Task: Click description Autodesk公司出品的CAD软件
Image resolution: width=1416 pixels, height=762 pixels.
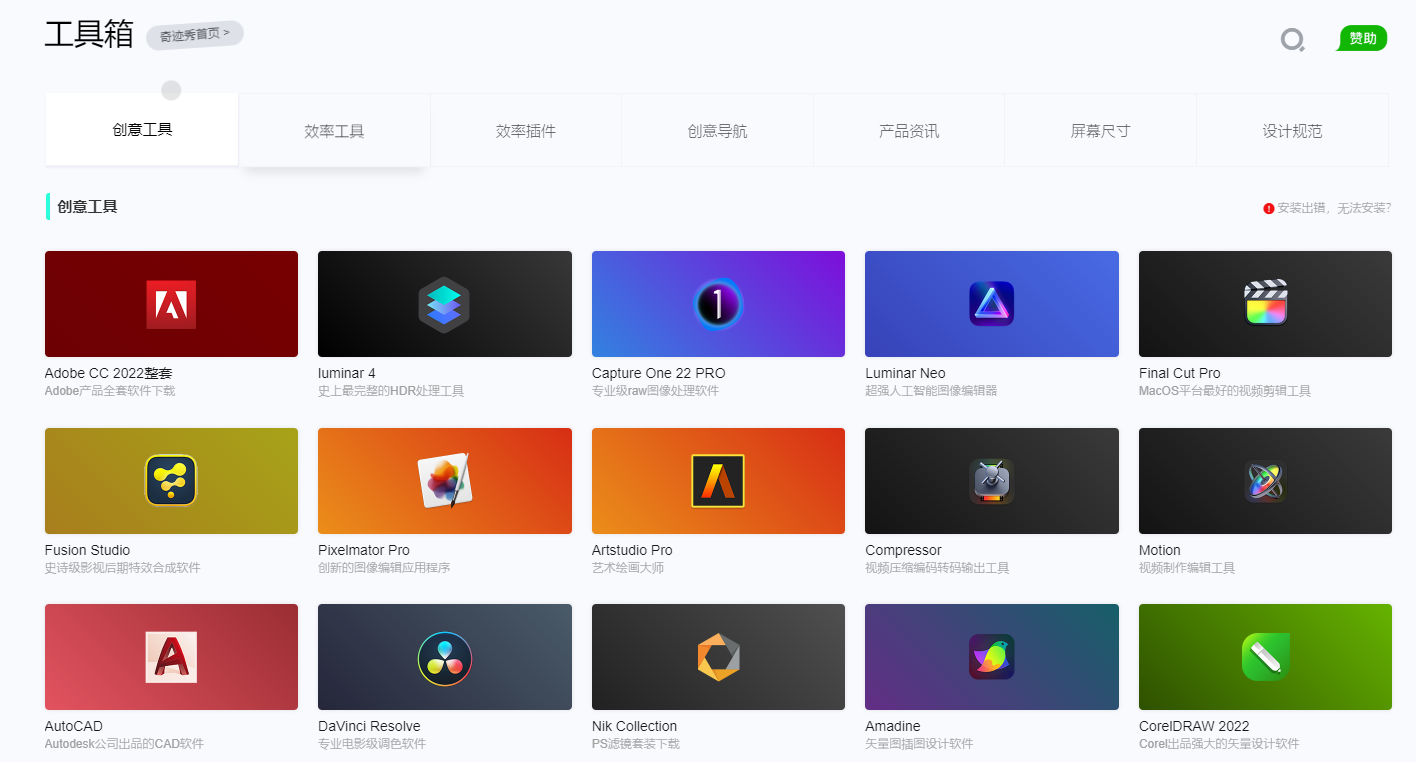Action: click(124, 744)
